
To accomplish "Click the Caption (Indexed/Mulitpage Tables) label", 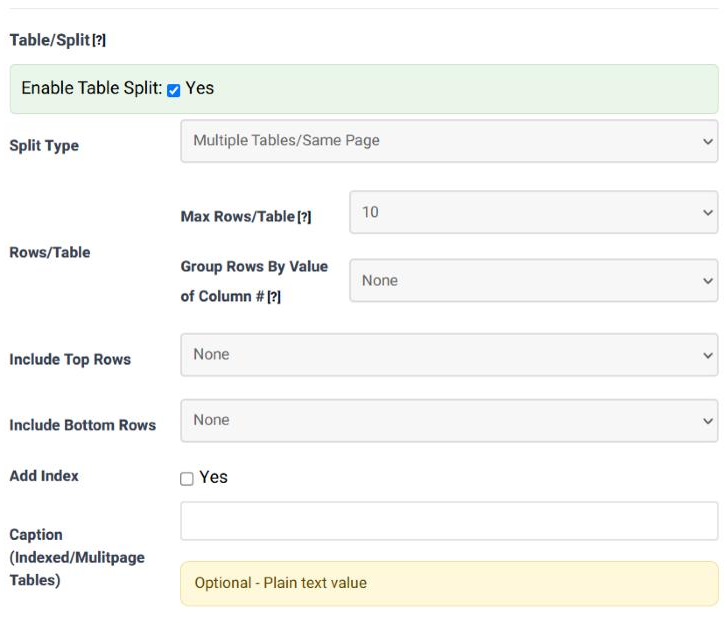I will (77, 557).
